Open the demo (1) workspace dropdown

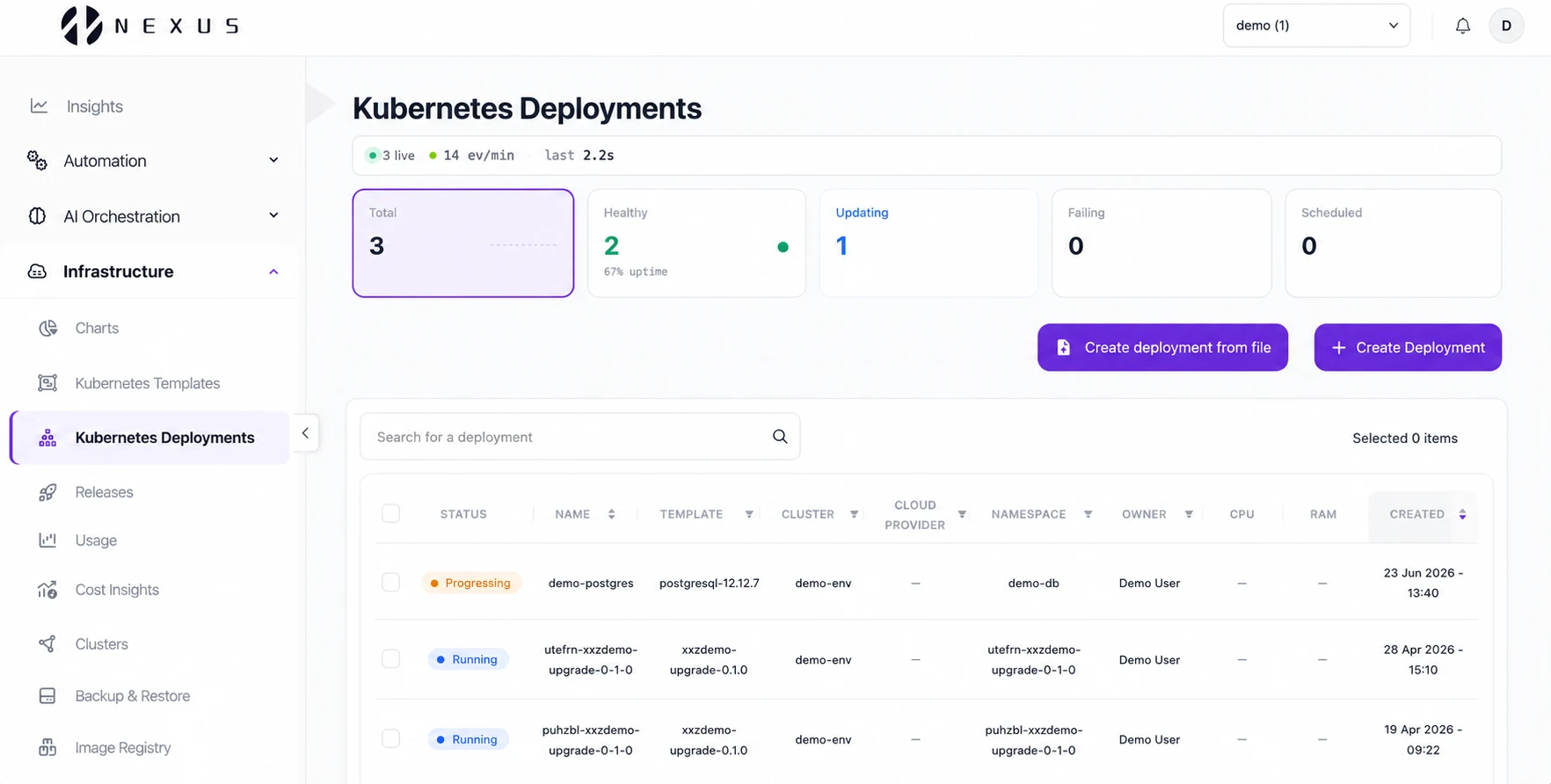pyautogui.click(x=1316, y=25)
